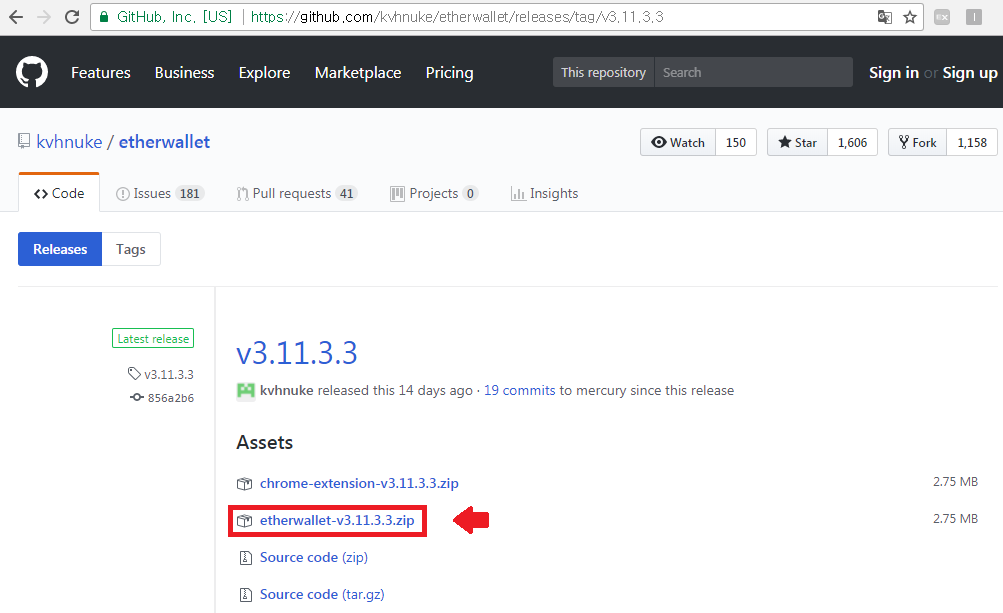The height and width of the screenshot is (613, 1003).
Task: Select the Tags button
Action: [x=130, y=249]
